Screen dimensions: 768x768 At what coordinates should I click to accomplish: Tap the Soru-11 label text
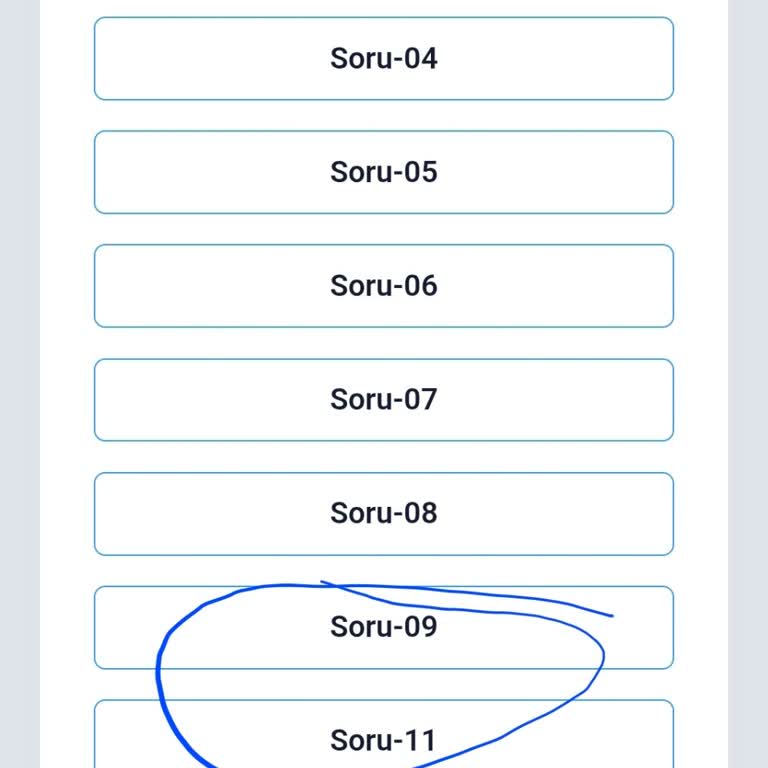(x=383, y=740)
